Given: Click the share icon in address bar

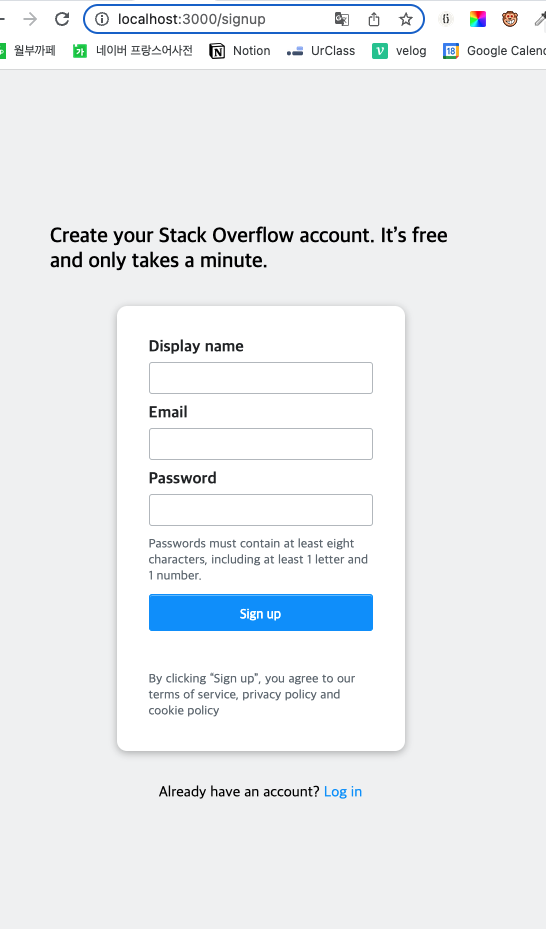Looking at the screenshot, I should coord(374,19).
